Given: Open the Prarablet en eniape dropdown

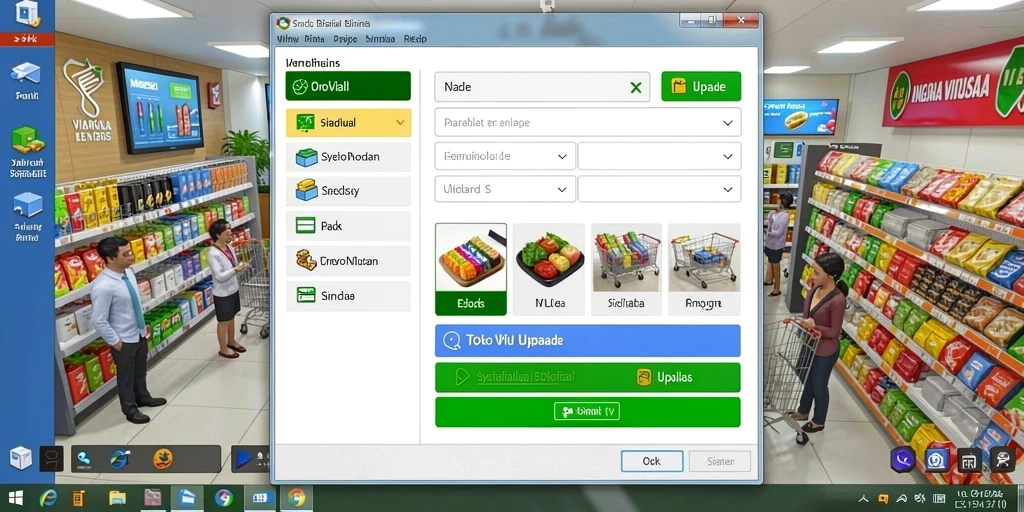Looking at the screenshot, I should click(x=588, y=122).
